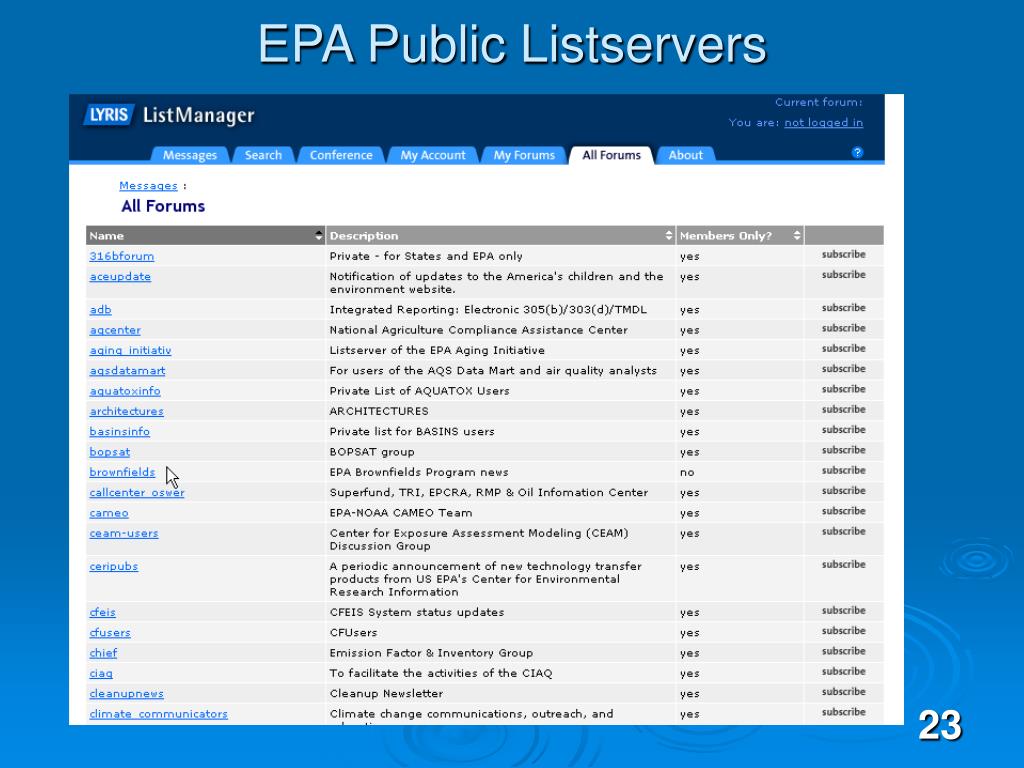Open the cfusers forum
This screenshot has height=768, width=1024.
coord(110,633)
